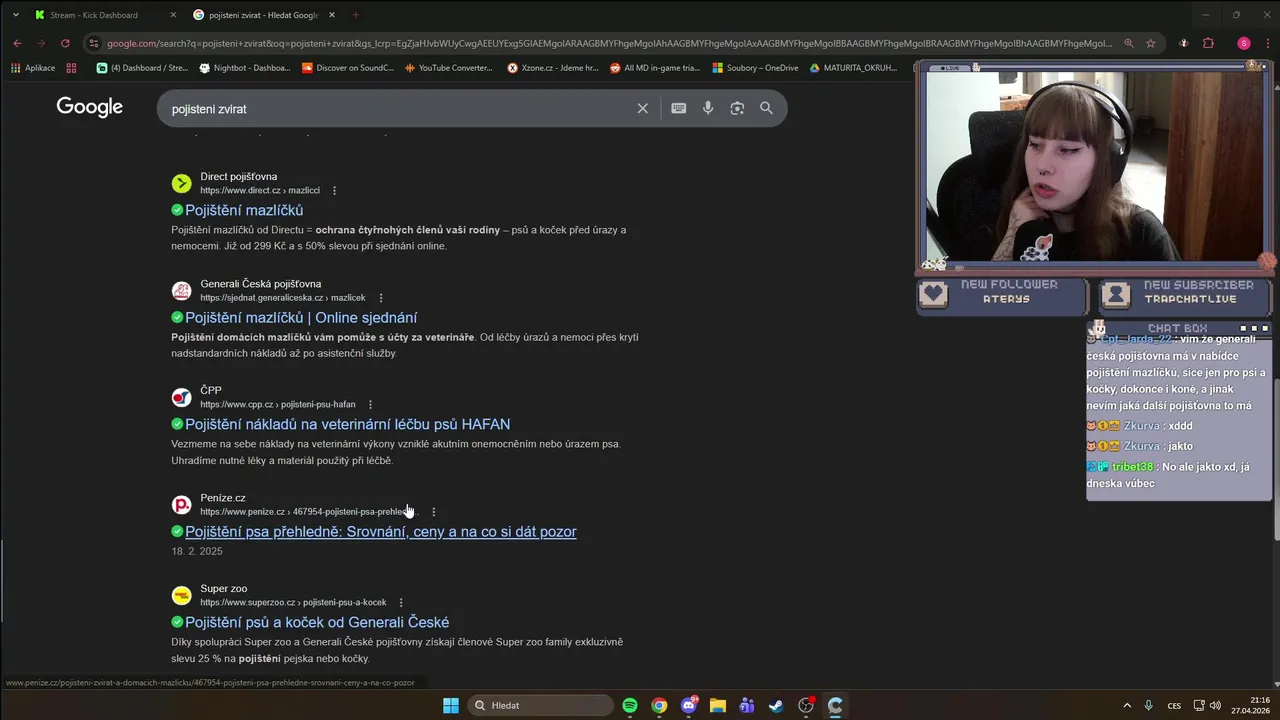The width and height of the screenshot is (1280, 720).
Task: Open the browser extensions puzzle icon
Action: pos(1208,43)
